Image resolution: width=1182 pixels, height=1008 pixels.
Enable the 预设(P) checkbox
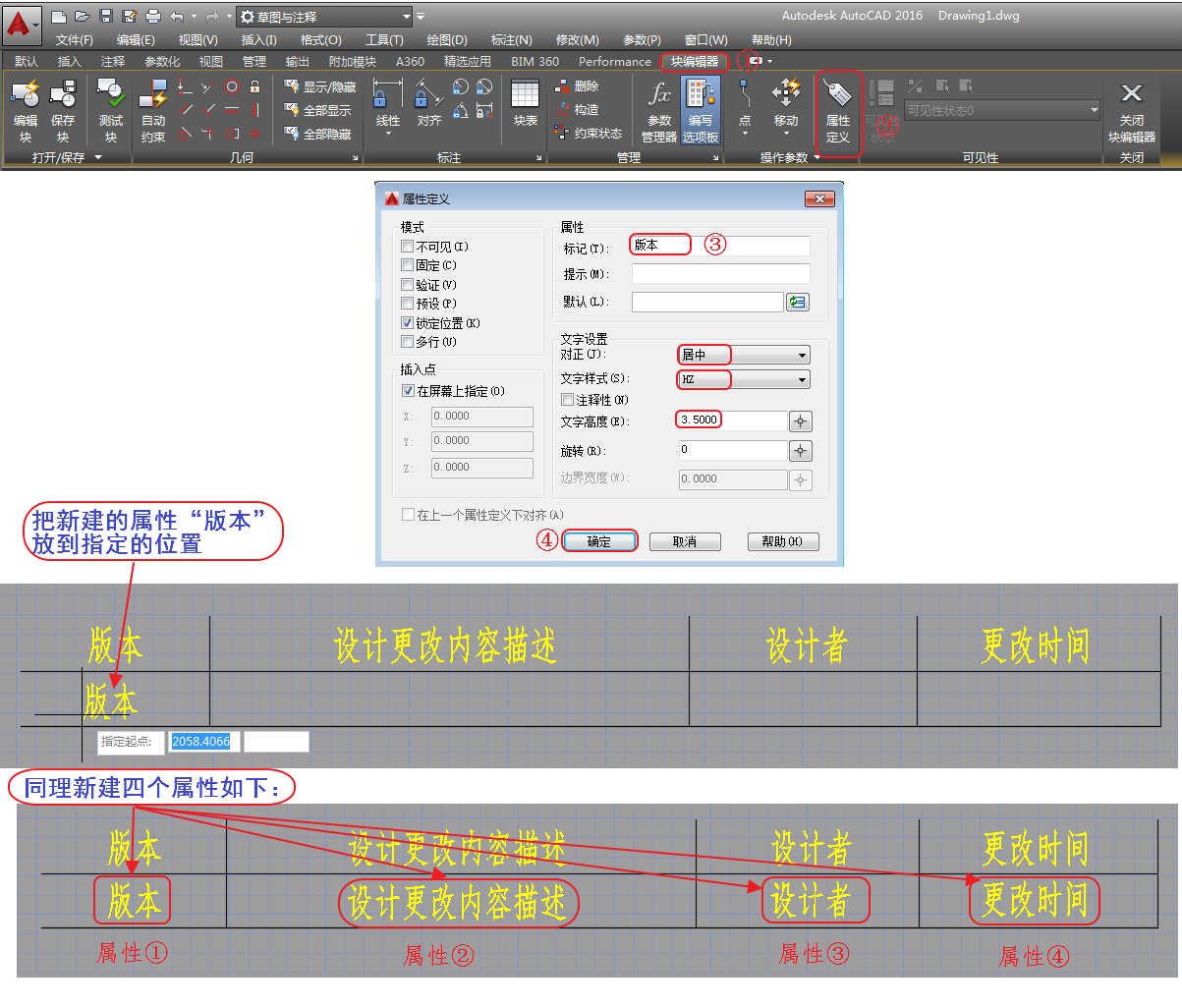[x=407, y=304]
